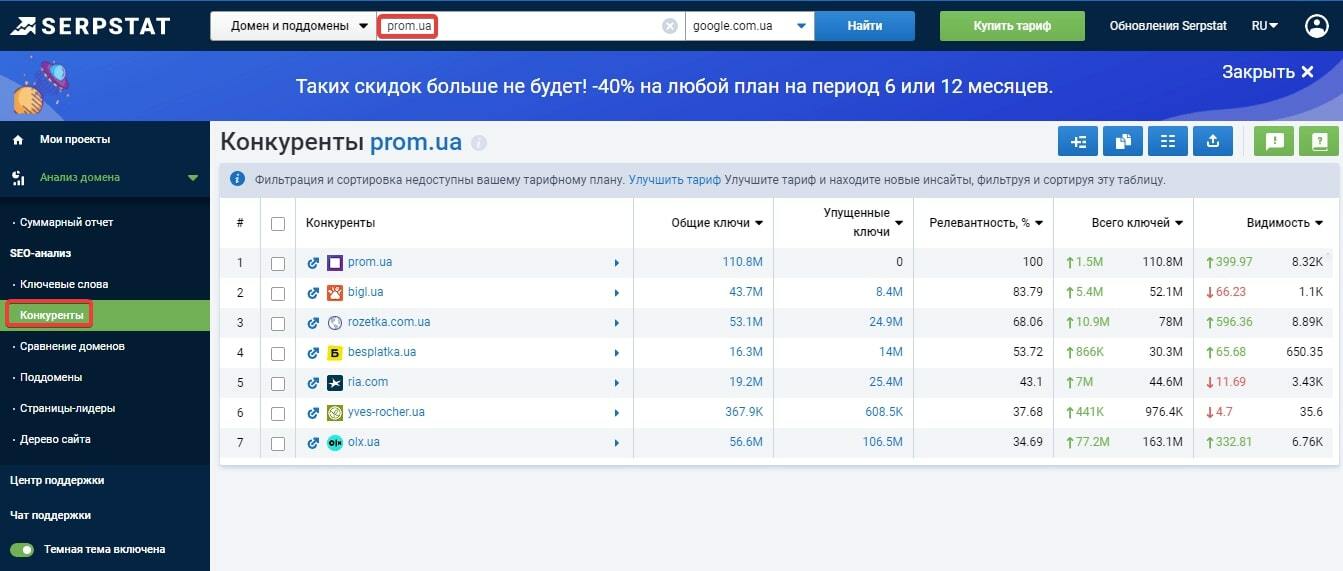This screenshot has width=1343, height=571.
Task: Open the google.com.ua search engine dropdown
Action: point(750,26)
